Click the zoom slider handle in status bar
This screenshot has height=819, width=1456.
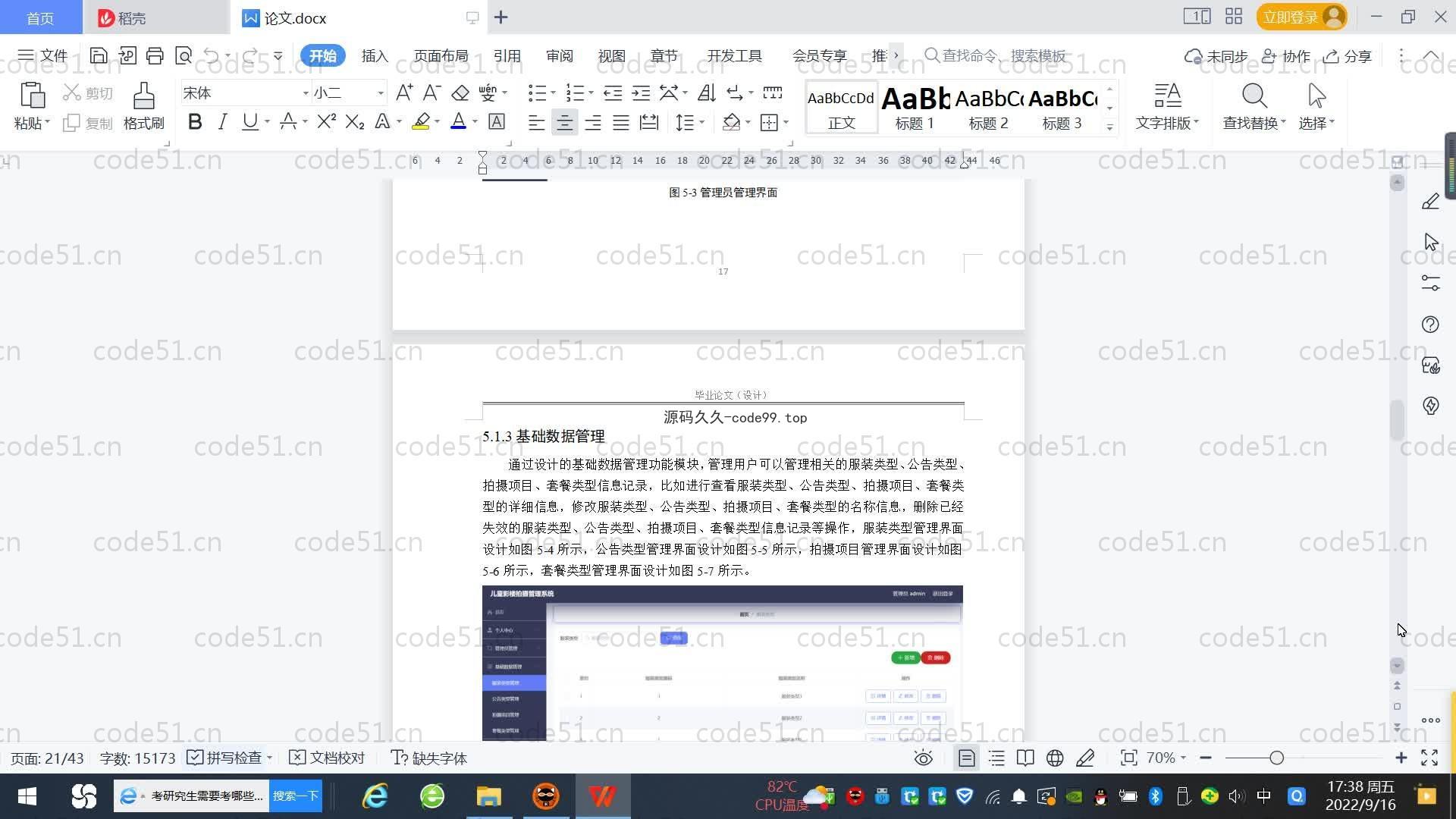[x=1276, y=758]
